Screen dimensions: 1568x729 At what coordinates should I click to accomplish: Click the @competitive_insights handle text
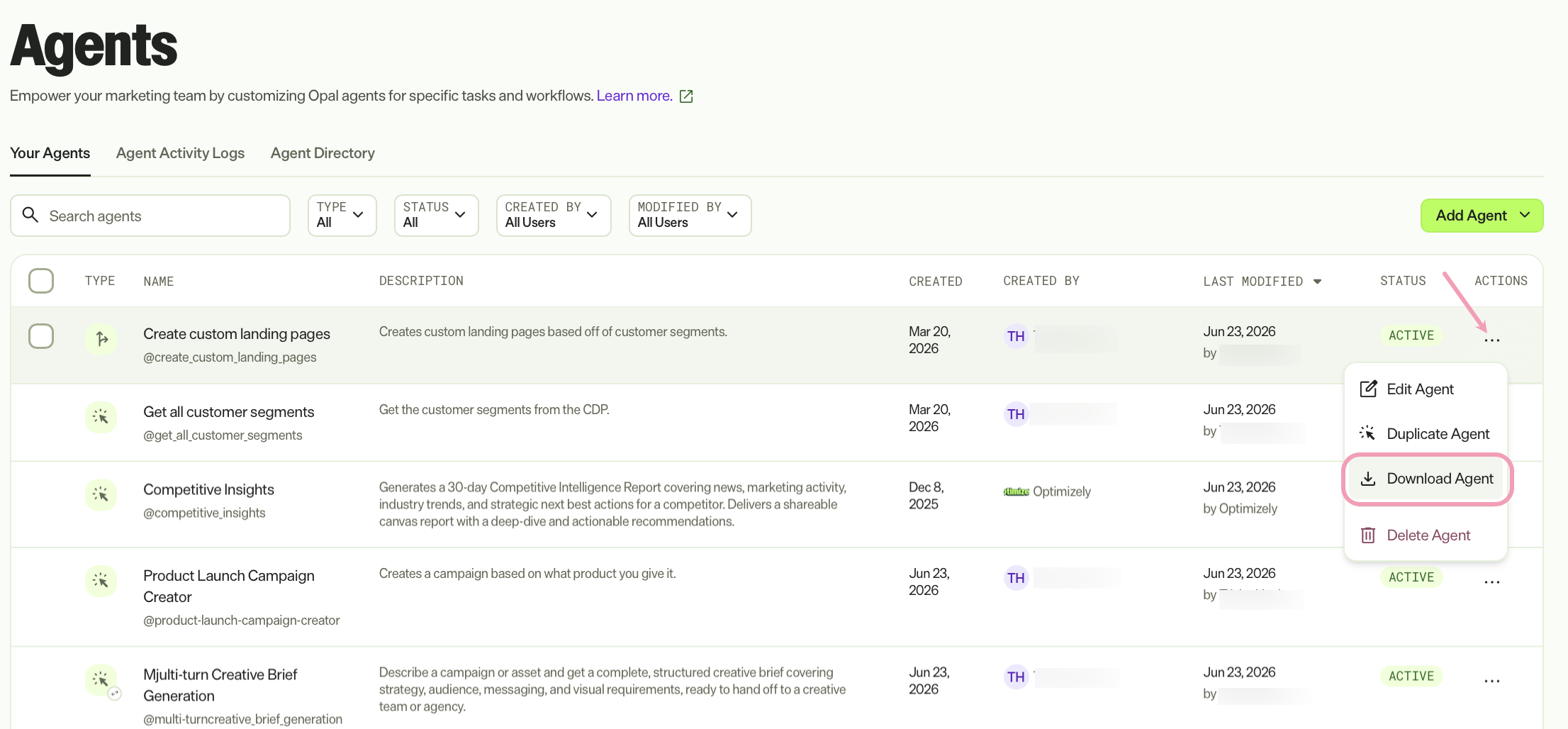(x=204, y=513)
